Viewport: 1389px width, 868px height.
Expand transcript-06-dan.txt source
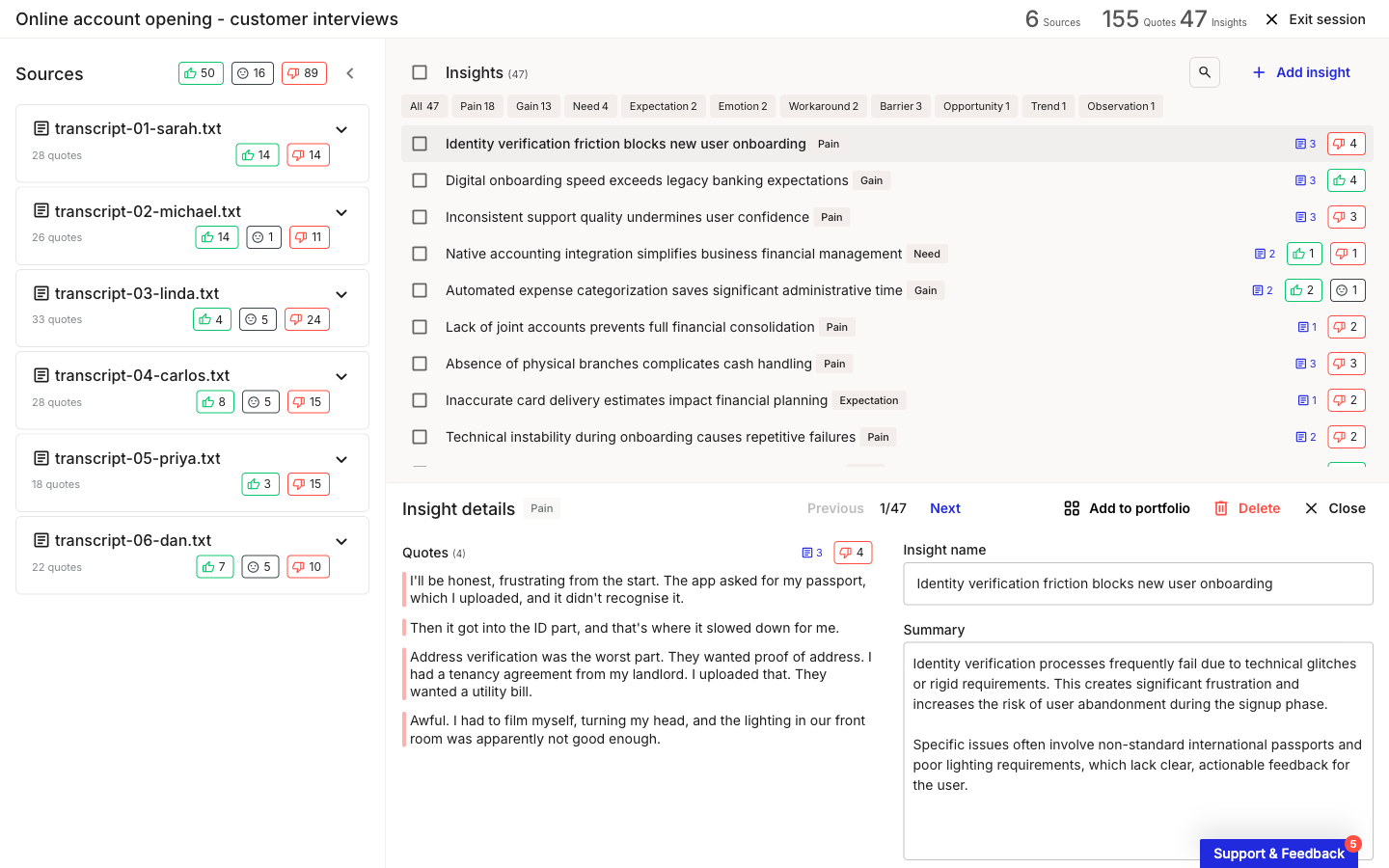(341, 541)
